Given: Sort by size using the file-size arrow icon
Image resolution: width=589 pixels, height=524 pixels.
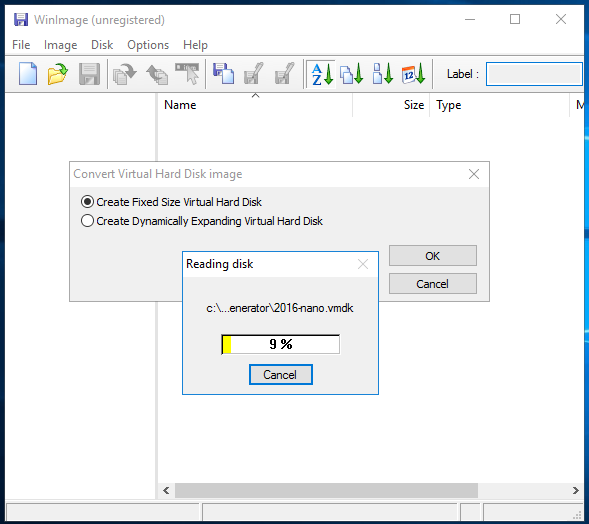Looking at the screenshot, I should 382,74.
